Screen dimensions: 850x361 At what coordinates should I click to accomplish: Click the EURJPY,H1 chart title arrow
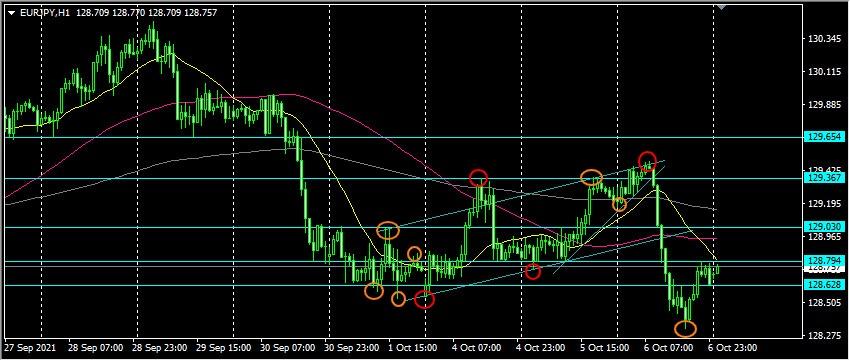tap(11, 12)
